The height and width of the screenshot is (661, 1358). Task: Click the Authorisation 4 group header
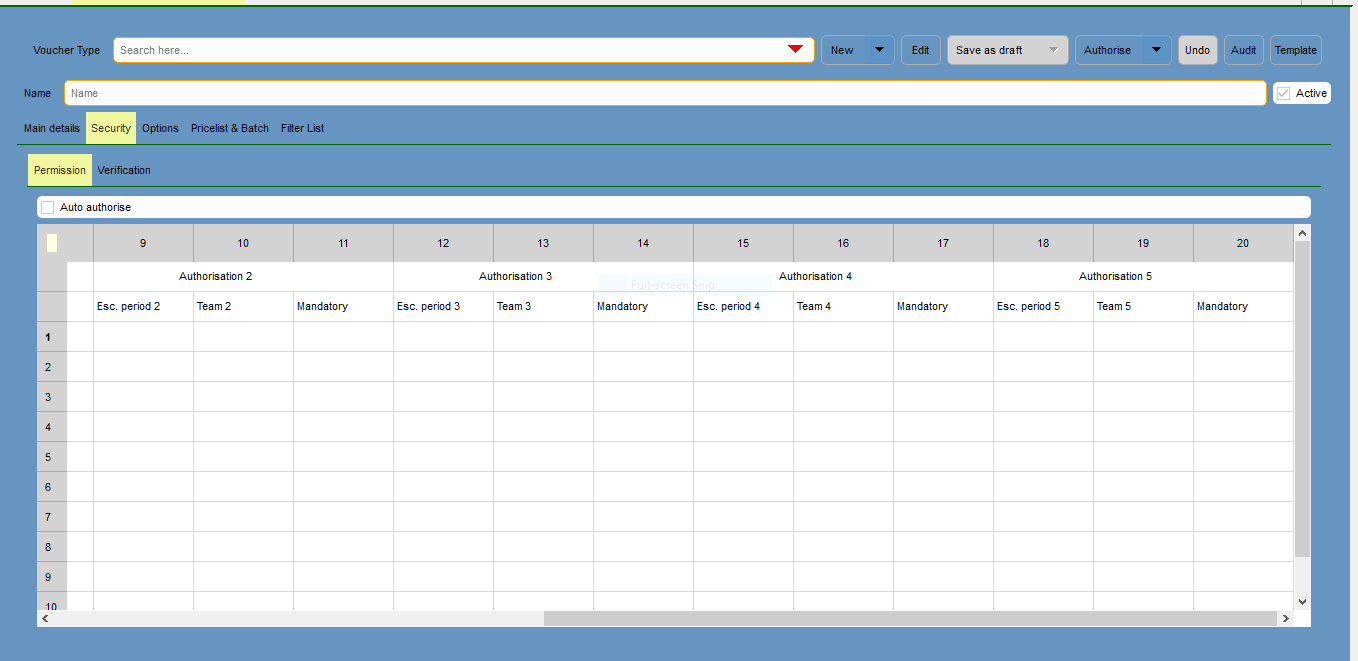(x=843, y=276)
